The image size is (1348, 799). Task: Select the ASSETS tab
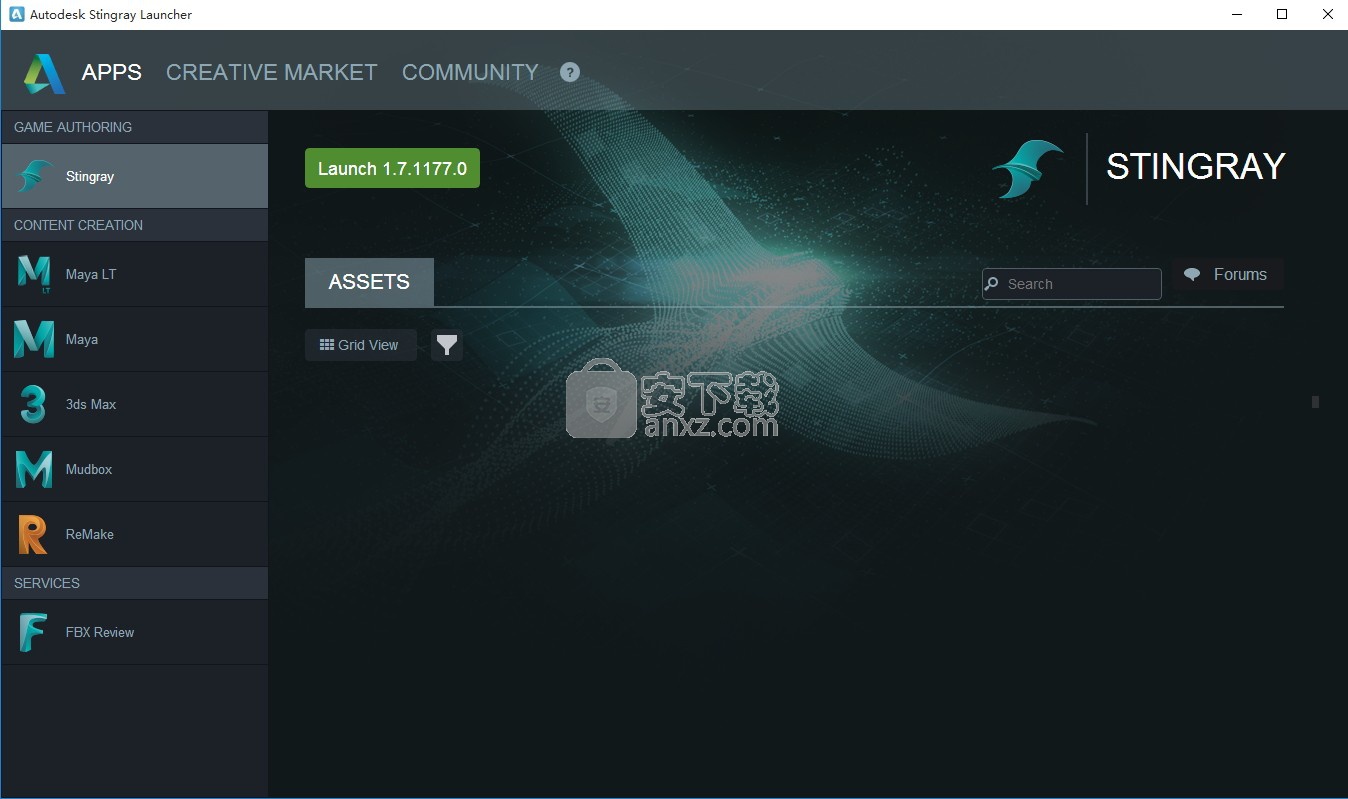[369, 282]
